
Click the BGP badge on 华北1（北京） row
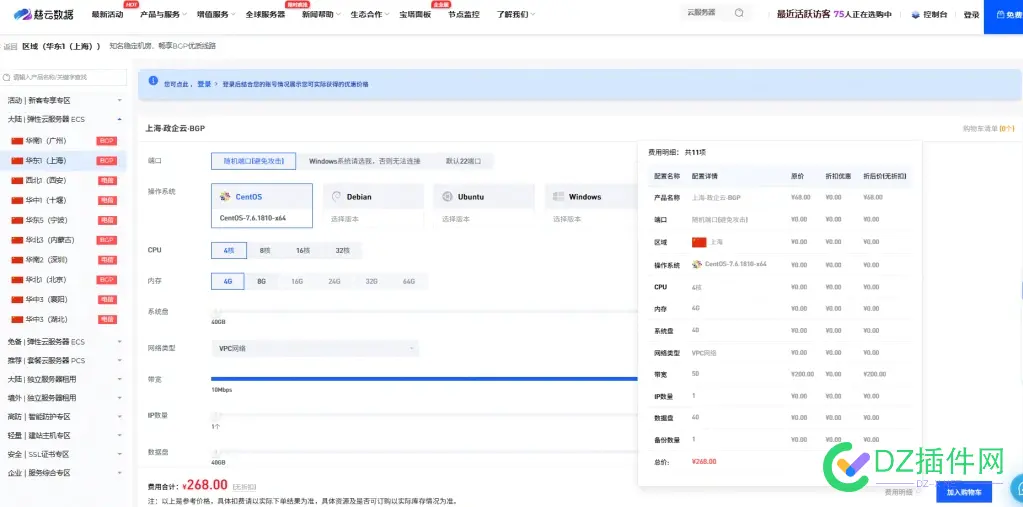click(x=106, y=280)
